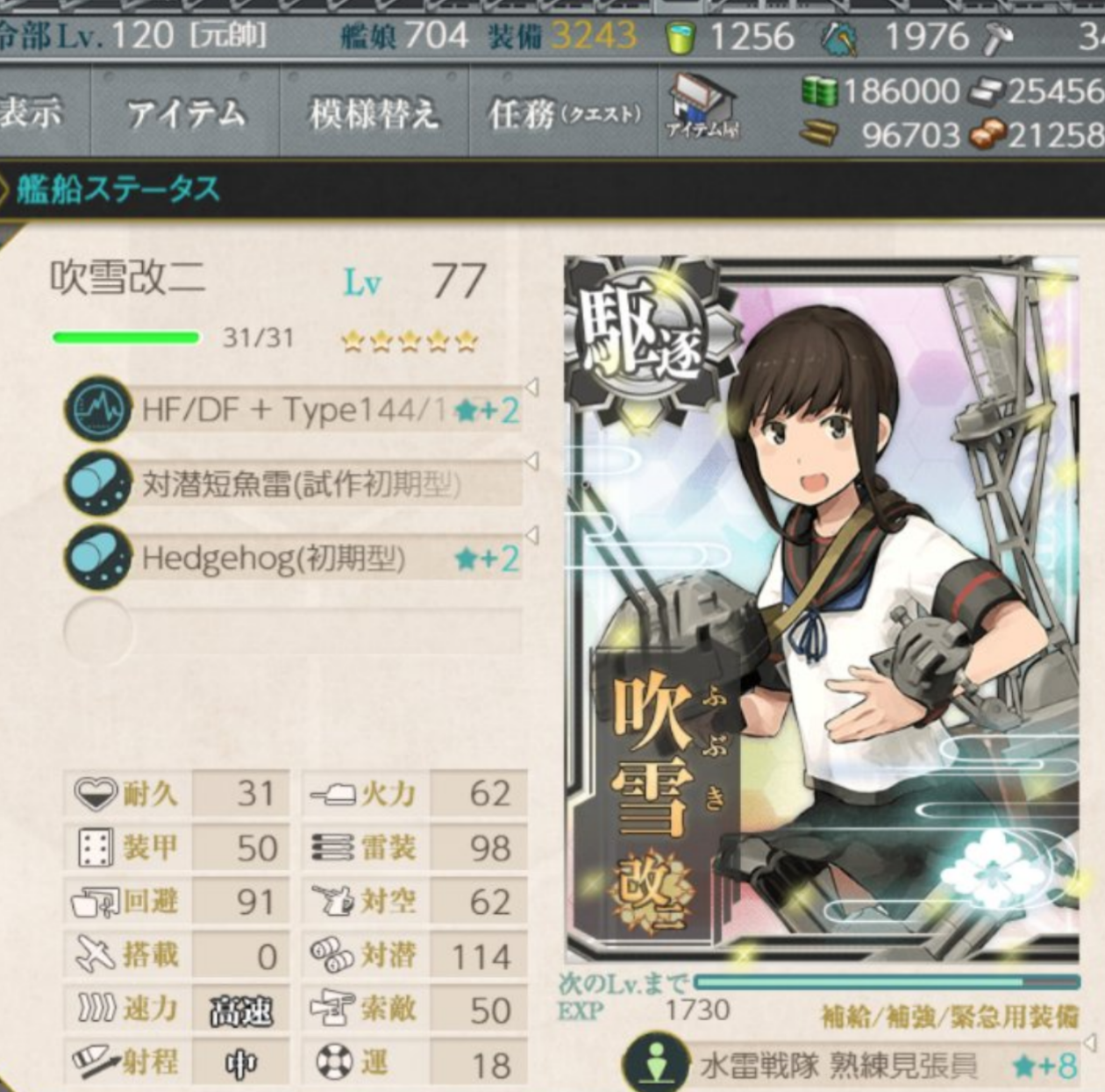Click the empty fourth equipment slot
Viewport: 1105px width, 1092px height.
pos(294,630)
